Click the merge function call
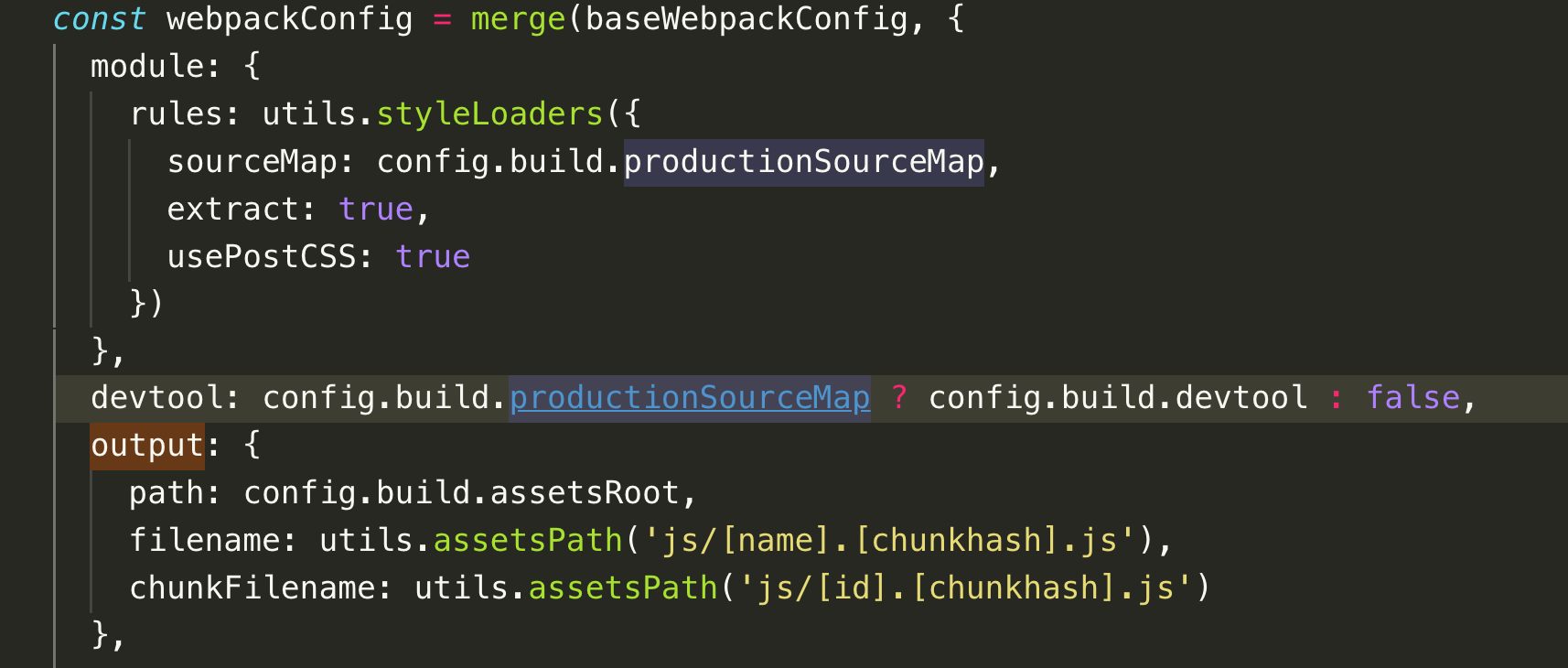Image resolution: width=1568 pixels, height=668 pixels. (x=518, y=19)
